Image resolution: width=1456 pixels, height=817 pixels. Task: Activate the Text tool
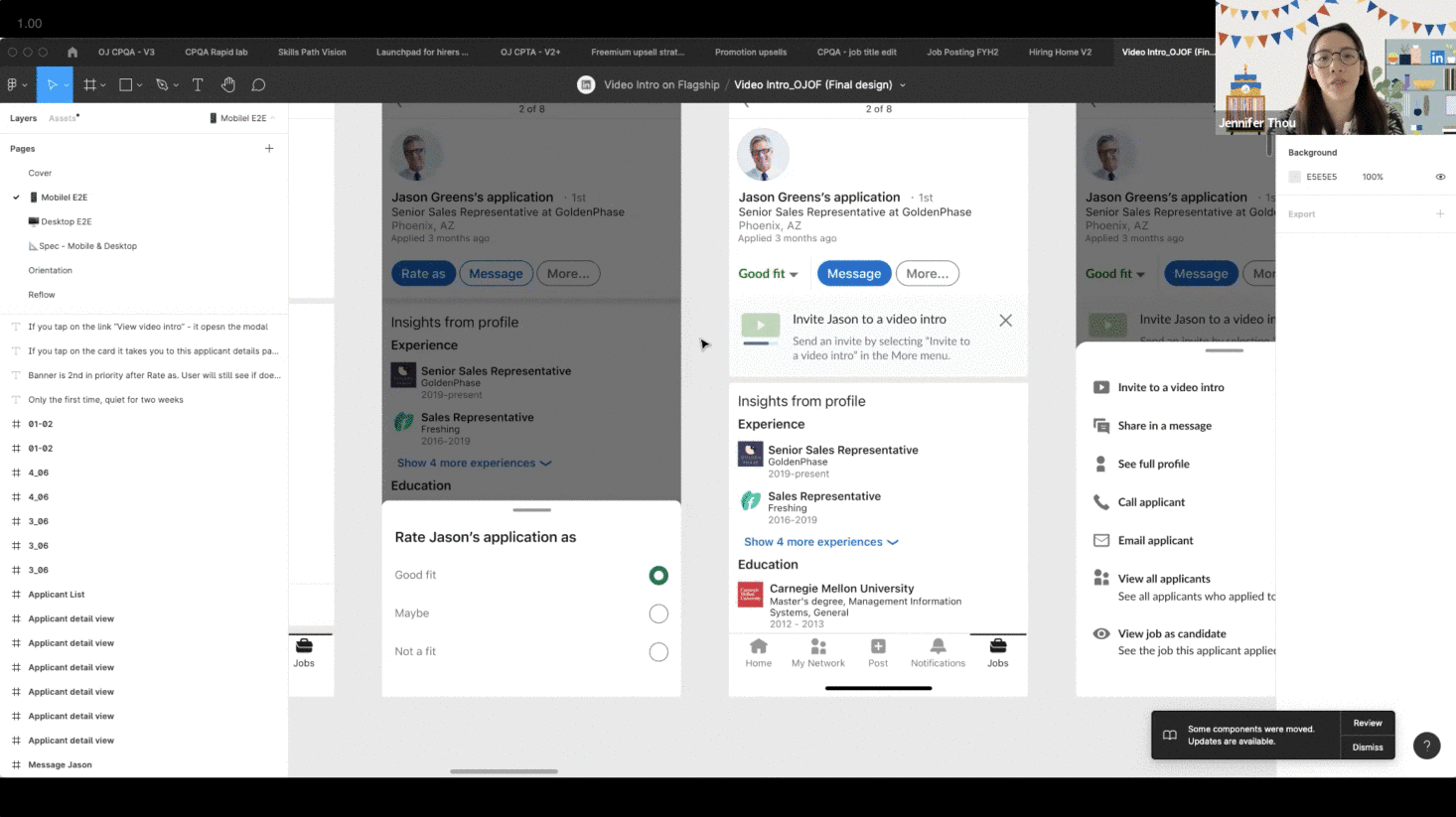(x=198, y=85)
